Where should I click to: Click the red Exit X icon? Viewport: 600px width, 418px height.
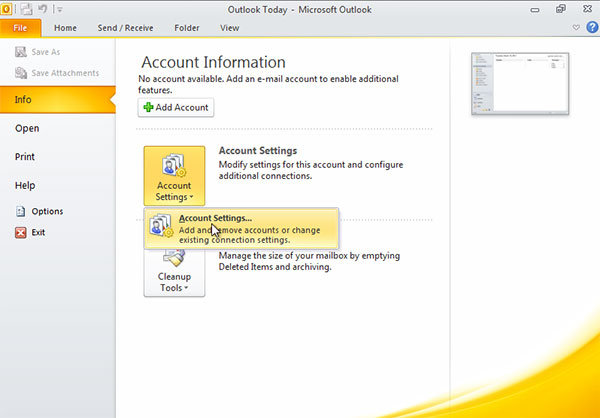[21, 232]
